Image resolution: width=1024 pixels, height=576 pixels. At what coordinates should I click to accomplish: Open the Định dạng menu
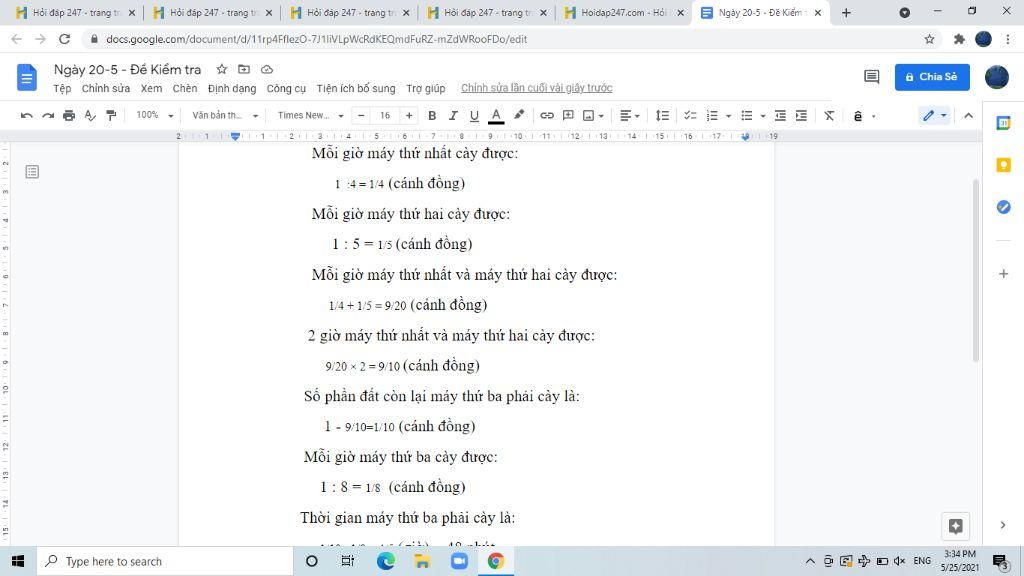(232, 88)
